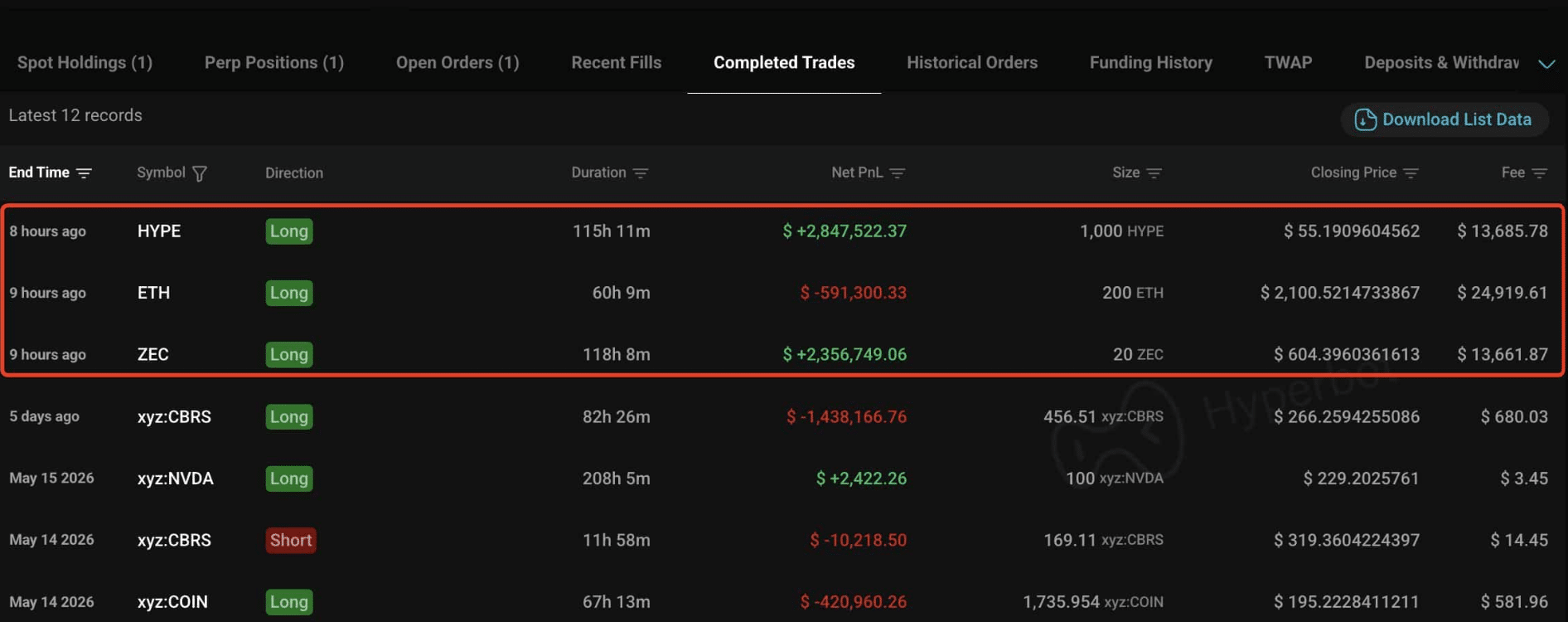The width and height of the screenshot is (1568, 622).
Task: Click xyz:CBRS in the Short row
Action: coord(174,540)
